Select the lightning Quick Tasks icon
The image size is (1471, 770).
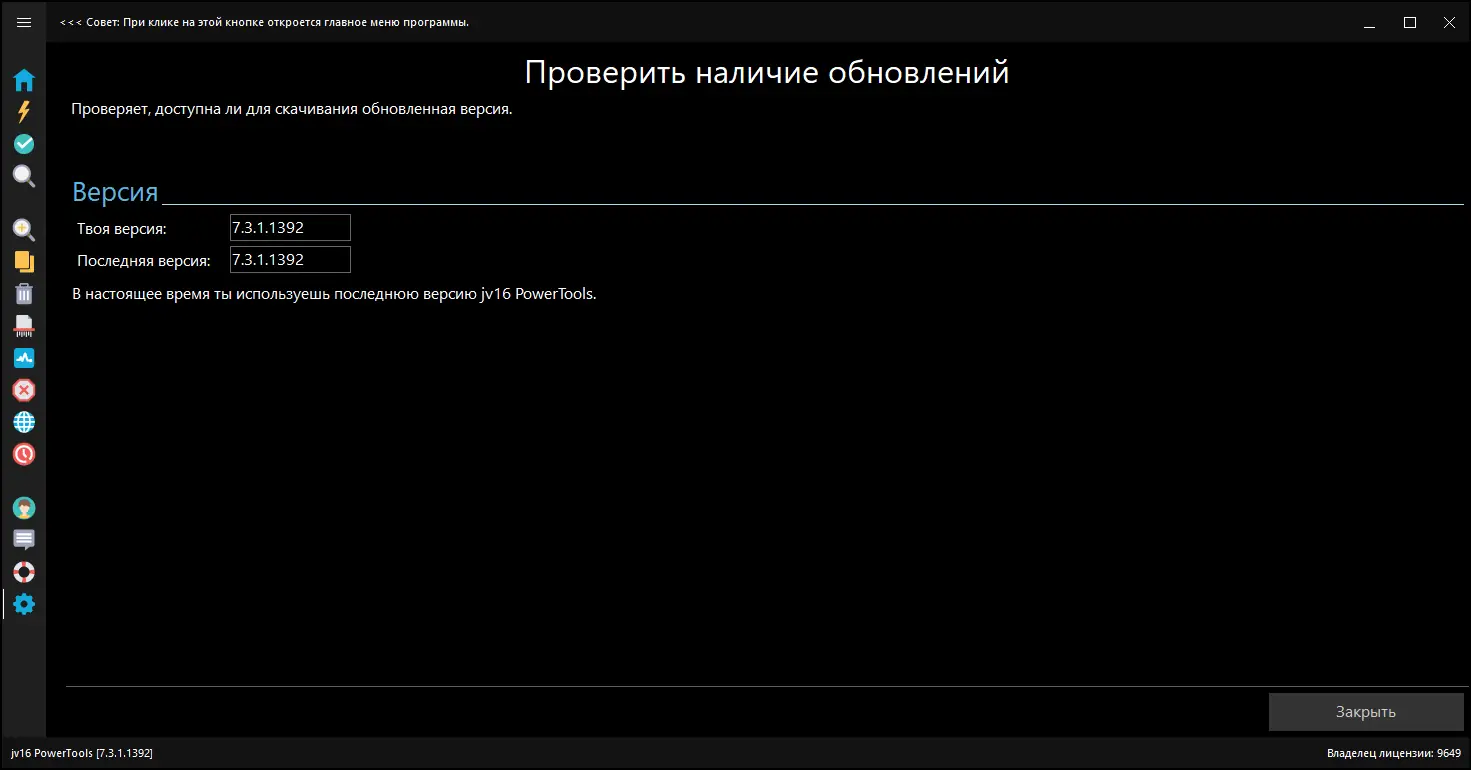pyautogui.click(x=24, y=111)
